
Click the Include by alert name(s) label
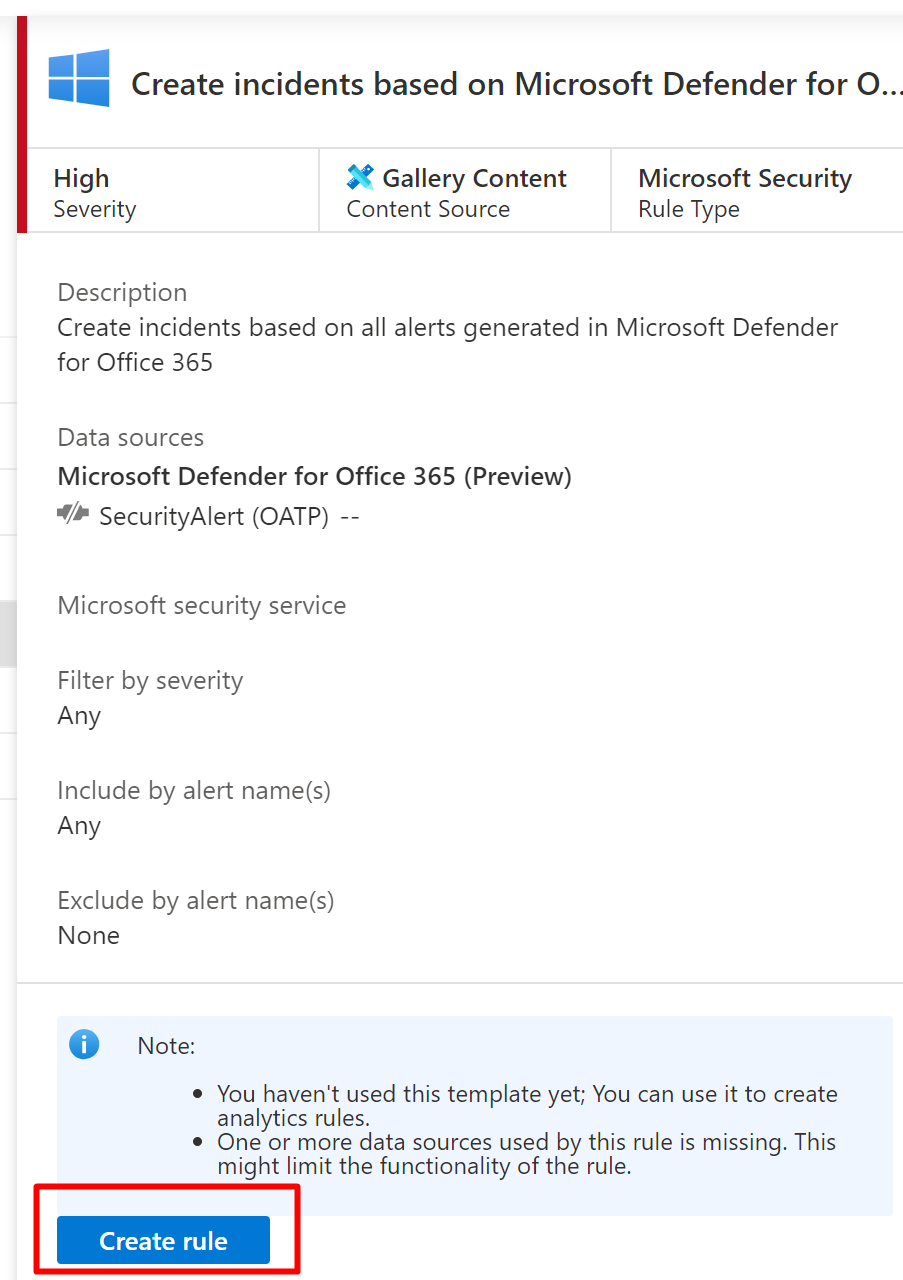[193, 790]
